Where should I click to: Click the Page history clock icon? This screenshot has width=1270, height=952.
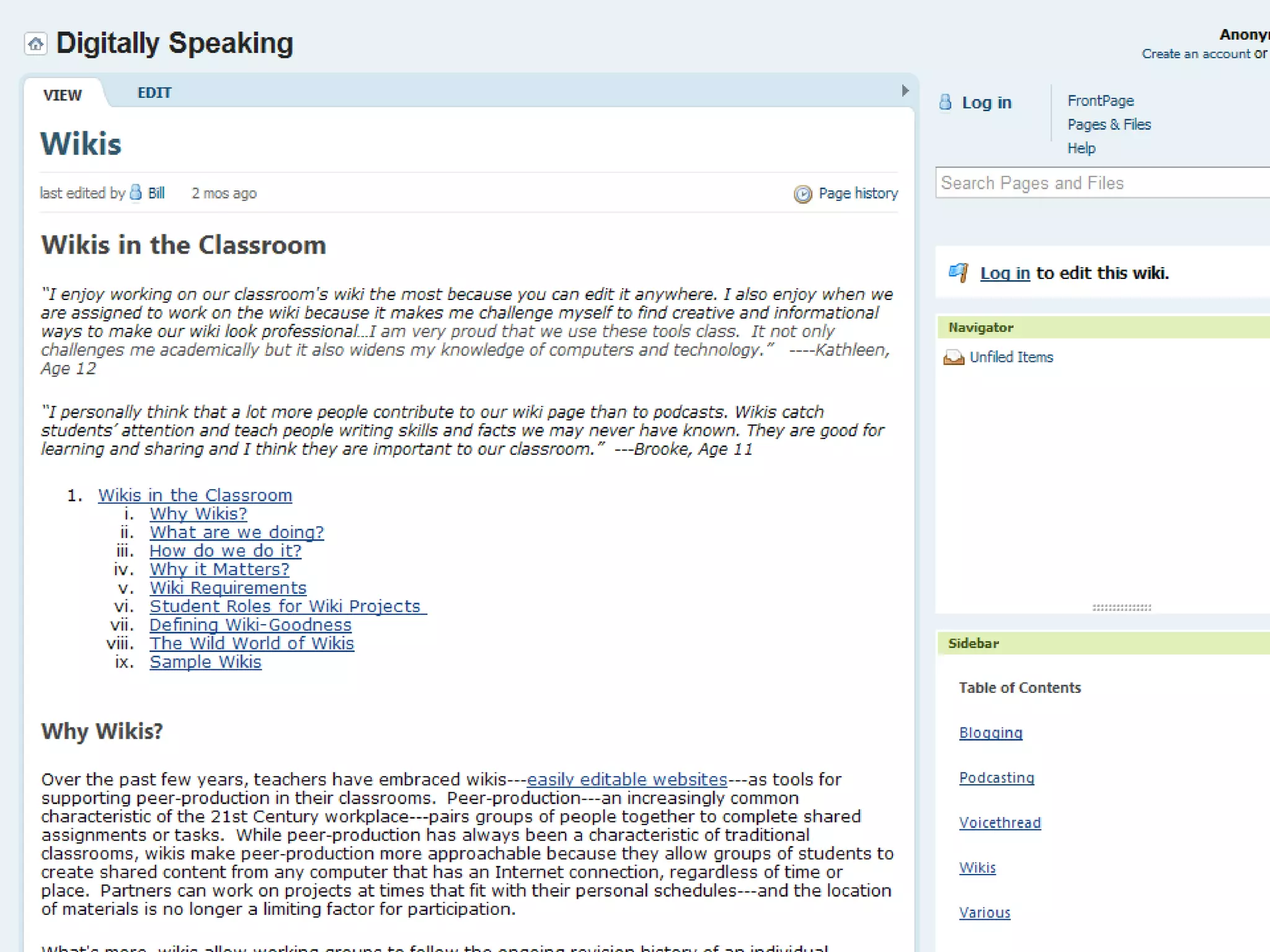tap(802, 194)
